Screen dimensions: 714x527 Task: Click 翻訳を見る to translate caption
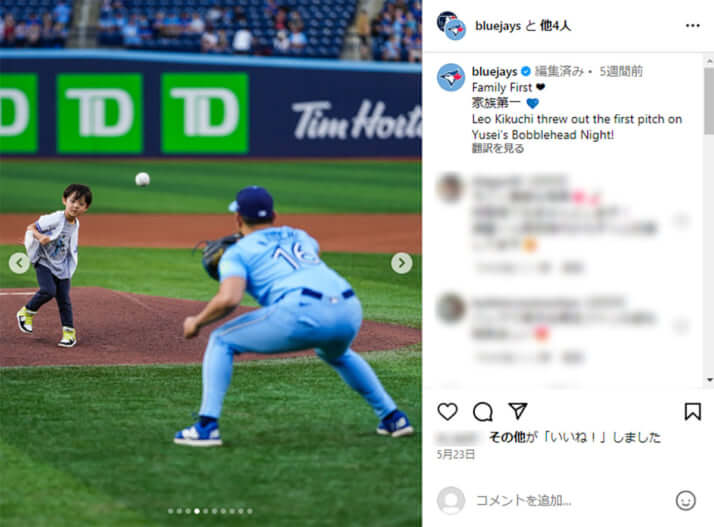pos(498,148)
